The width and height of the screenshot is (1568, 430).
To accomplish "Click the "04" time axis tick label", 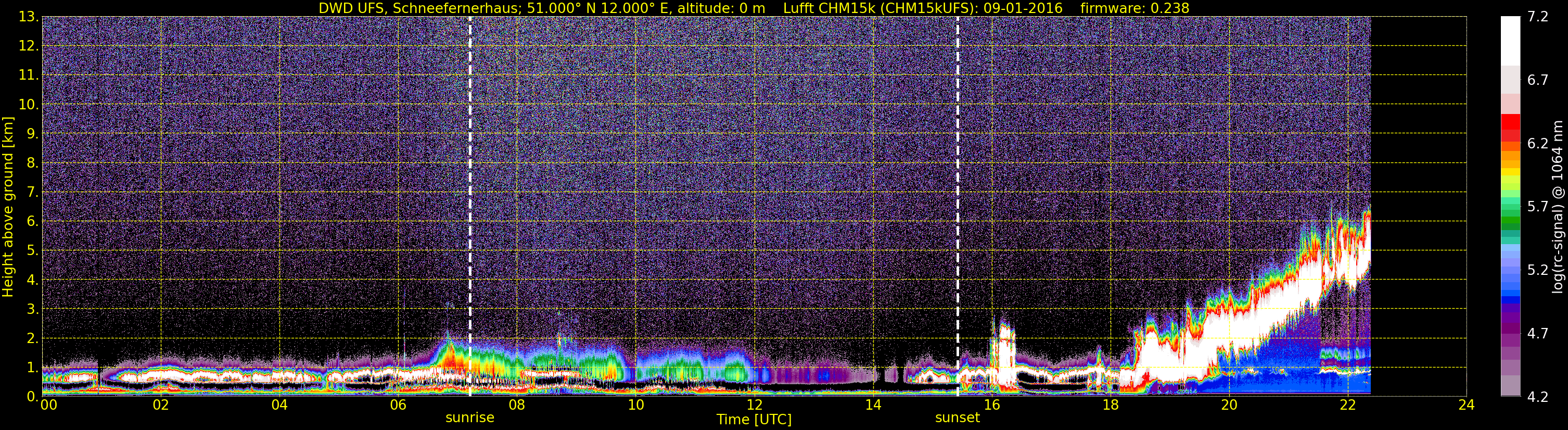I will point(279,406).
